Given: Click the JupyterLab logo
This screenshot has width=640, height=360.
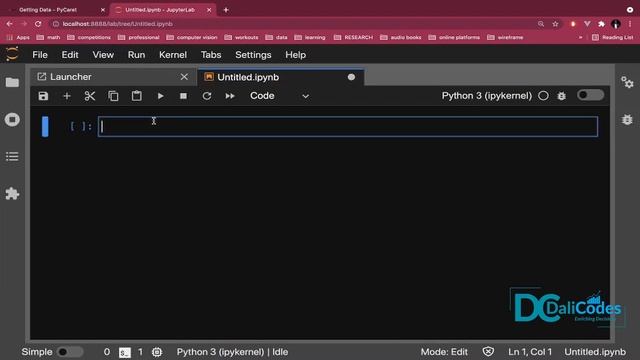Looking at the screenshot, I should [12, 54].
